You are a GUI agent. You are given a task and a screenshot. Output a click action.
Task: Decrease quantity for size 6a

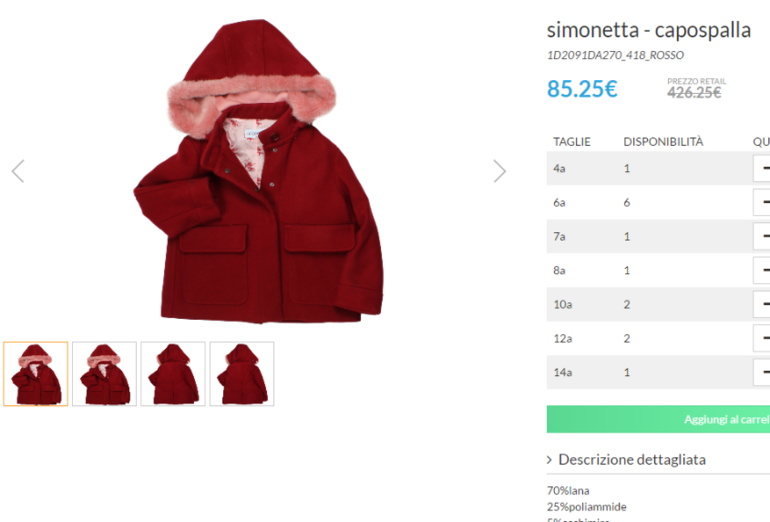[x=763, y=202]
